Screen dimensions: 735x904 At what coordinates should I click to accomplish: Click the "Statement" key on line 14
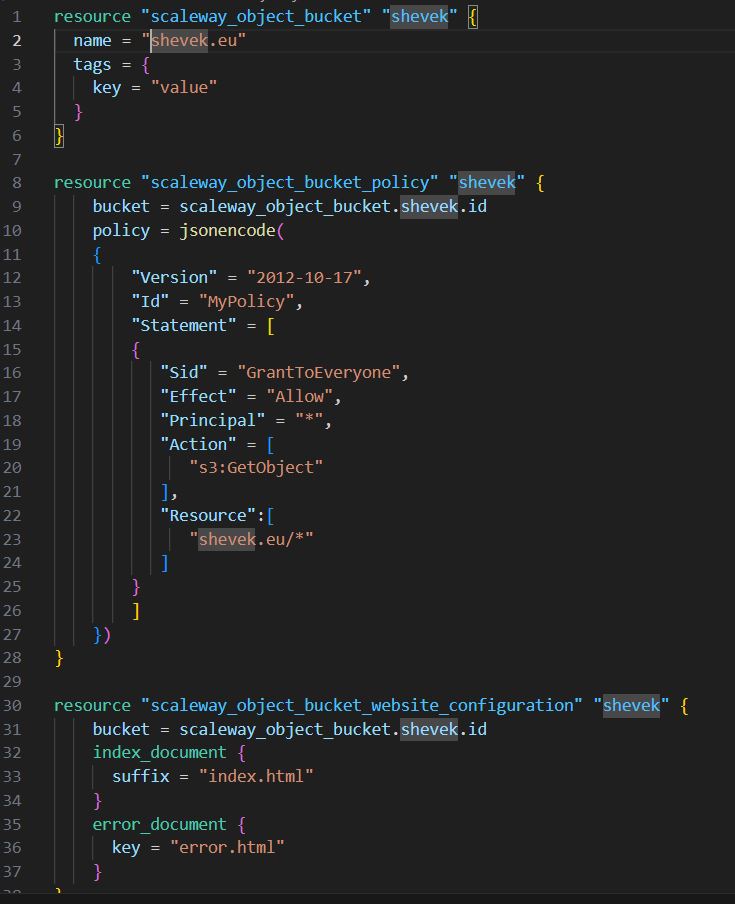(x=184, y=325)
